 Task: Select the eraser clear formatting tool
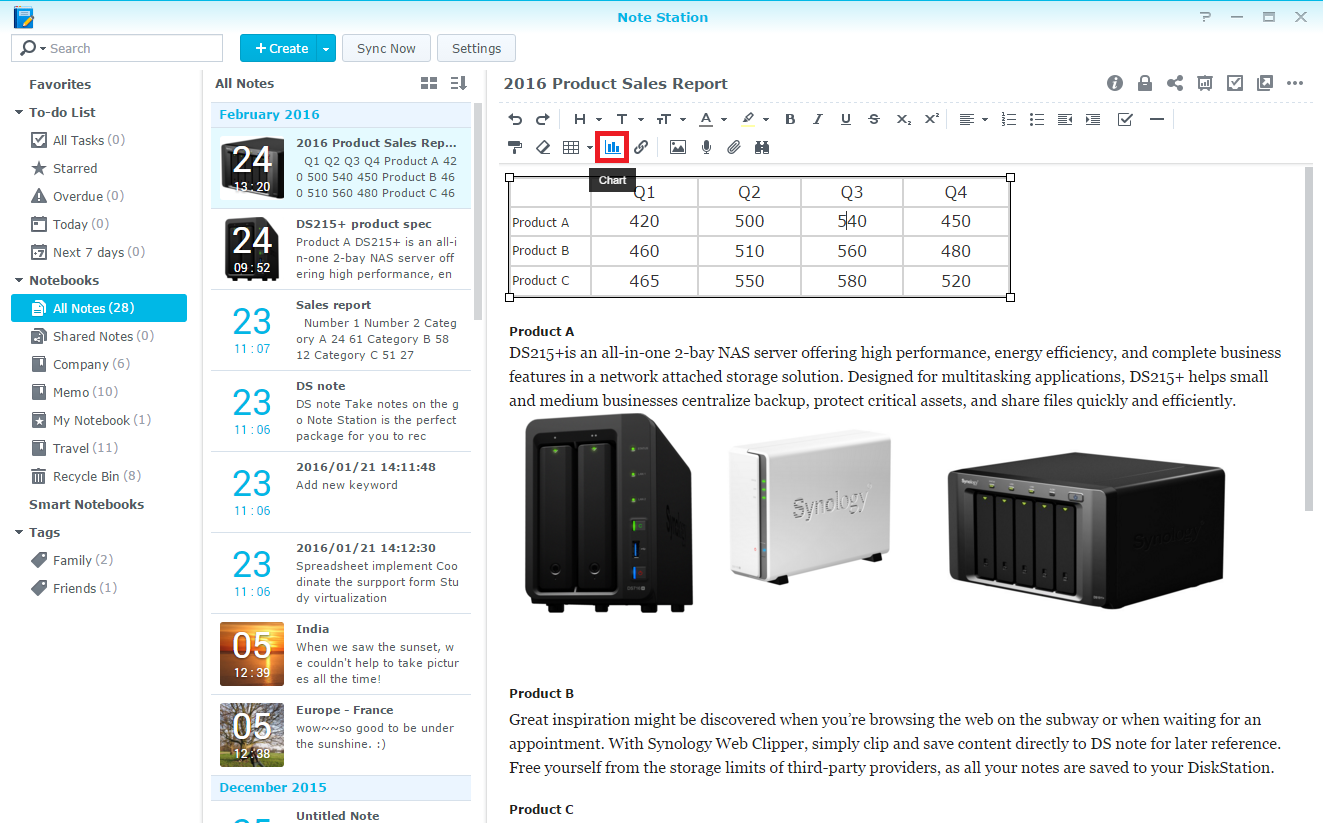pyautogui.click(x=543, y=147)
